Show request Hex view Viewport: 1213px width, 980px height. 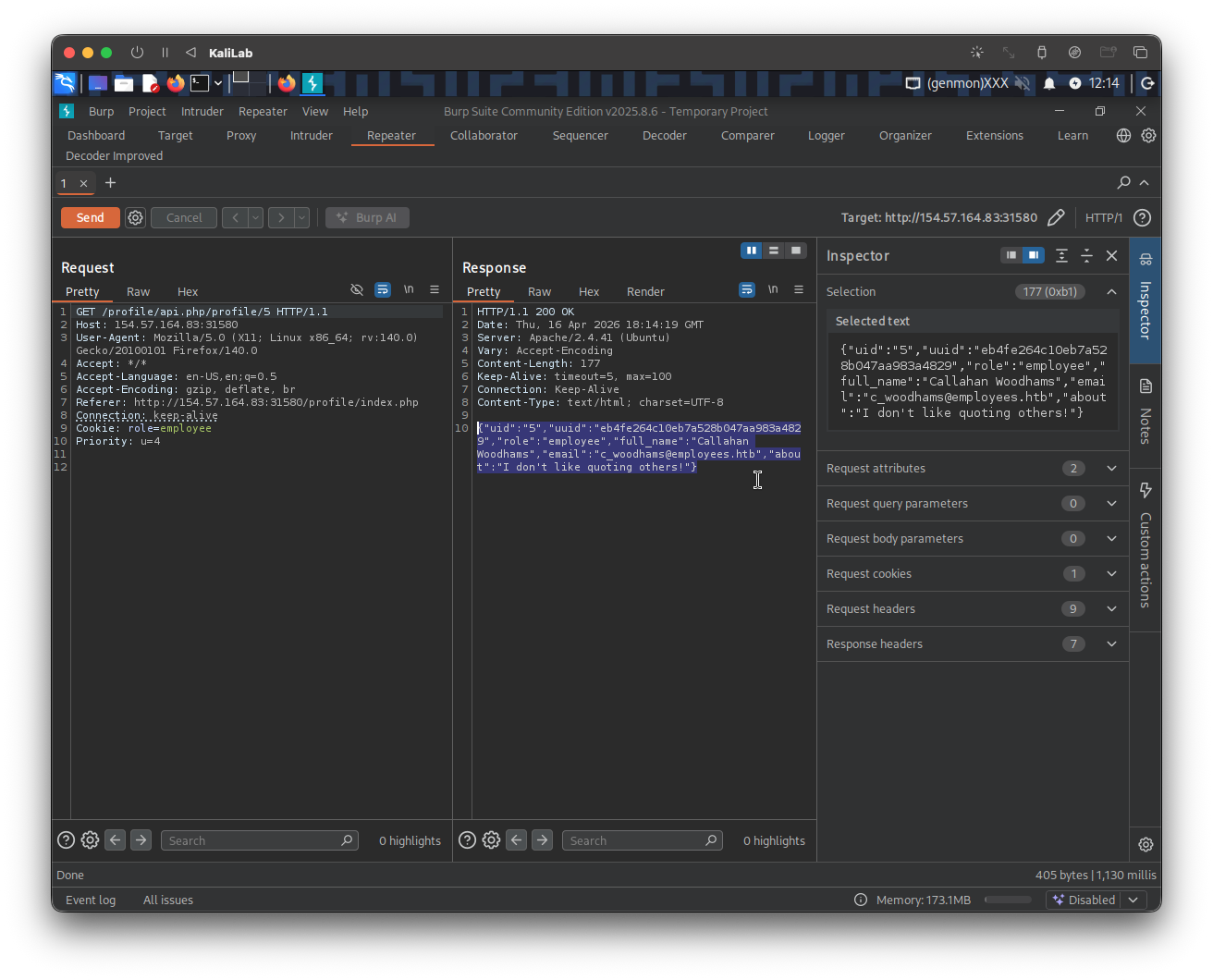[188, 291]
